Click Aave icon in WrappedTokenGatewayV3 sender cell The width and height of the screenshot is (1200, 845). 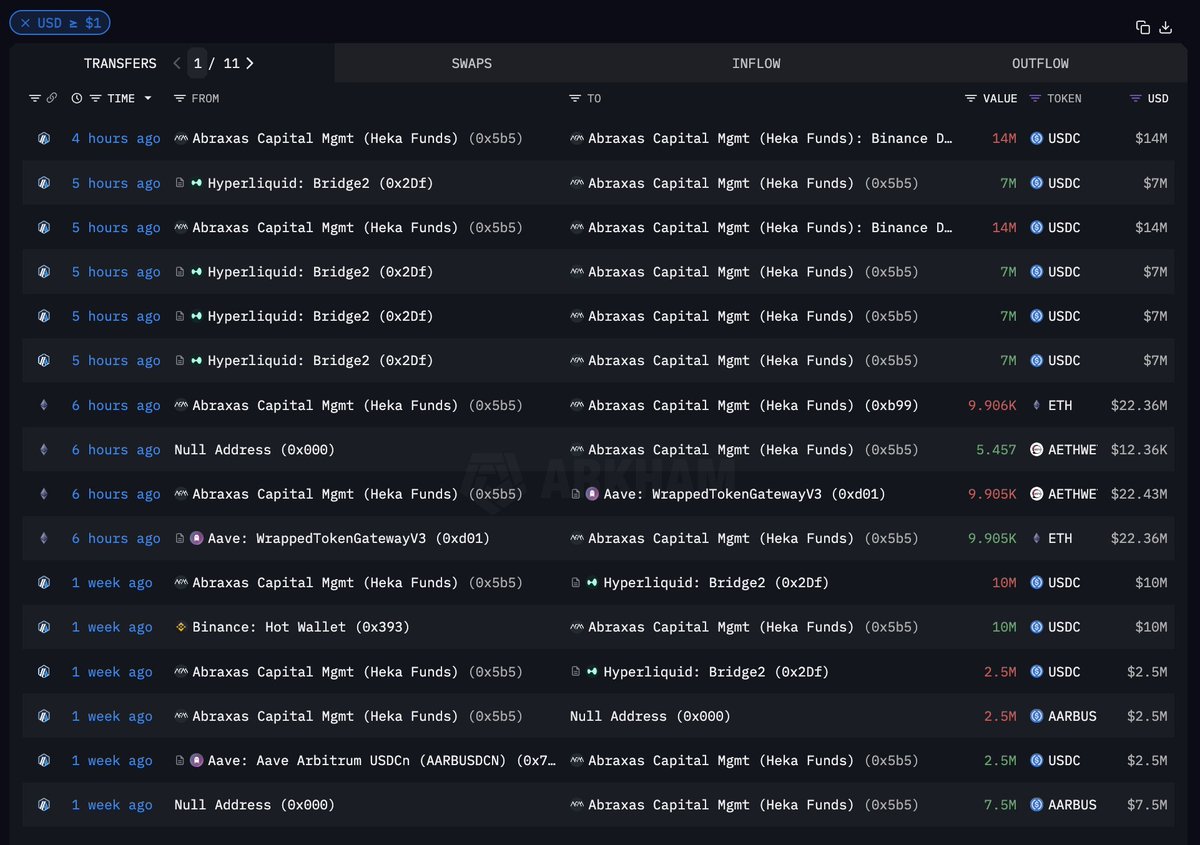196,539
